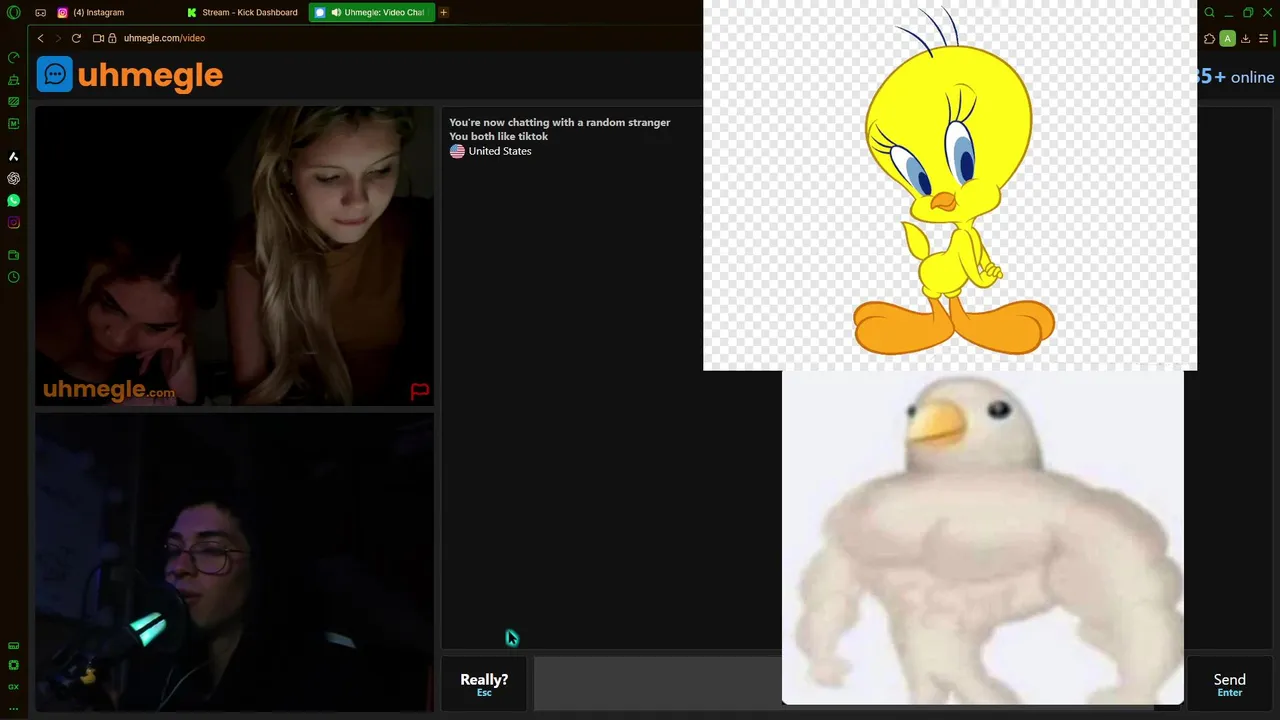This screenshot has width=1280, height=720.
Task: Switch to the Stream - Kick Dashboard tab
Action: click(243, 12)
